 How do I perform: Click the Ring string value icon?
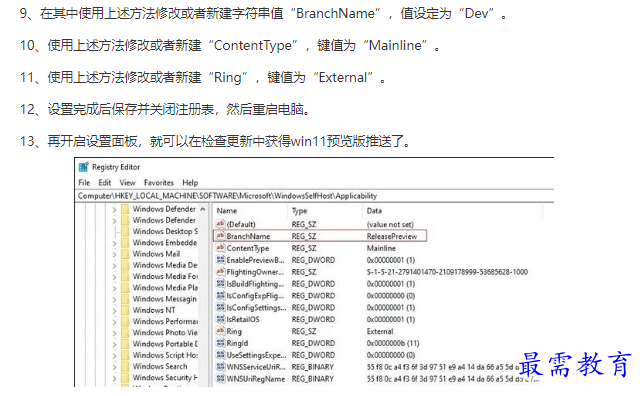coord(220,331)
